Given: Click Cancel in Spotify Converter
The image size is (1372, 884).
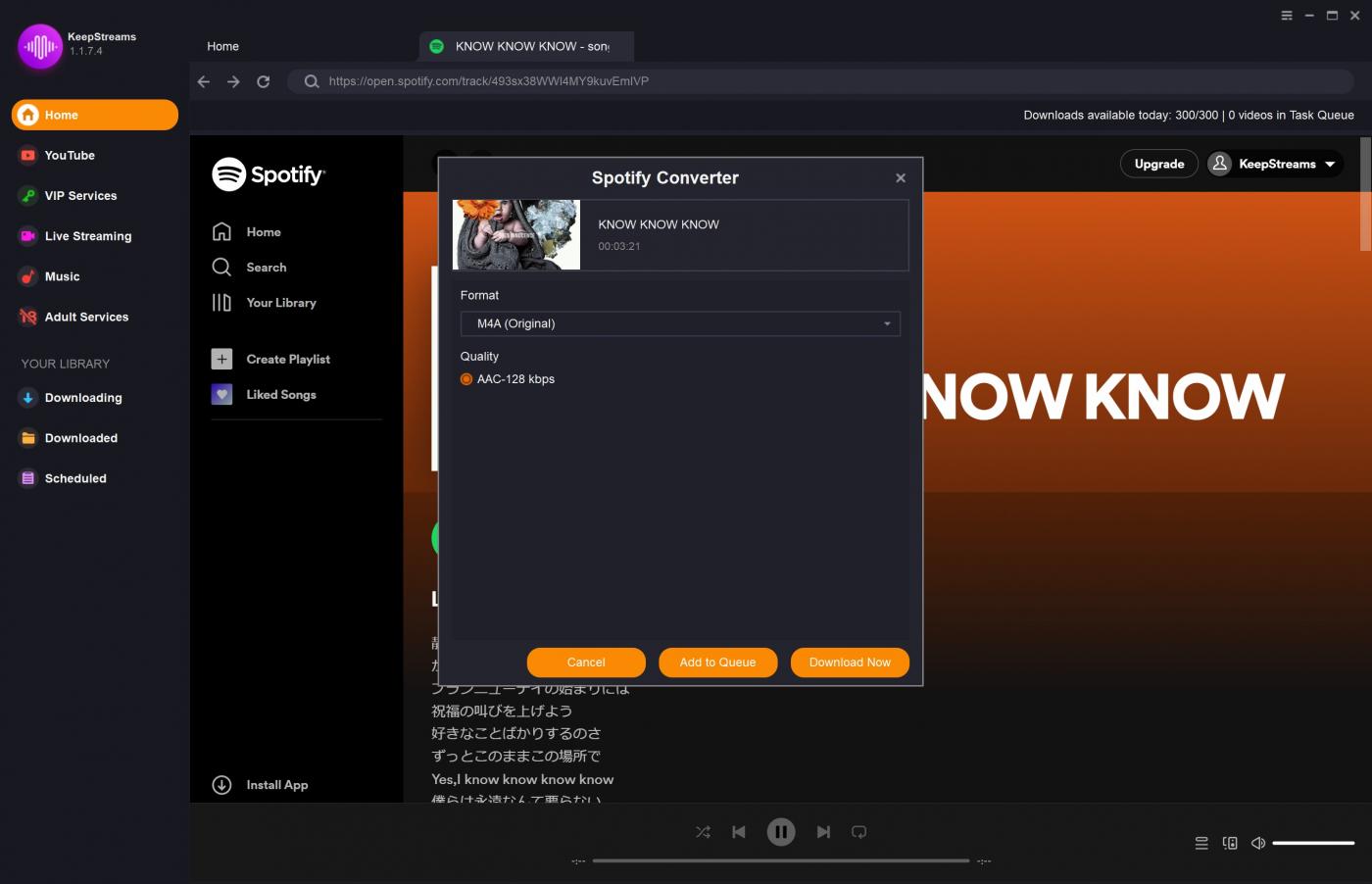Looking at the screenshot, I should coord(586,663).
